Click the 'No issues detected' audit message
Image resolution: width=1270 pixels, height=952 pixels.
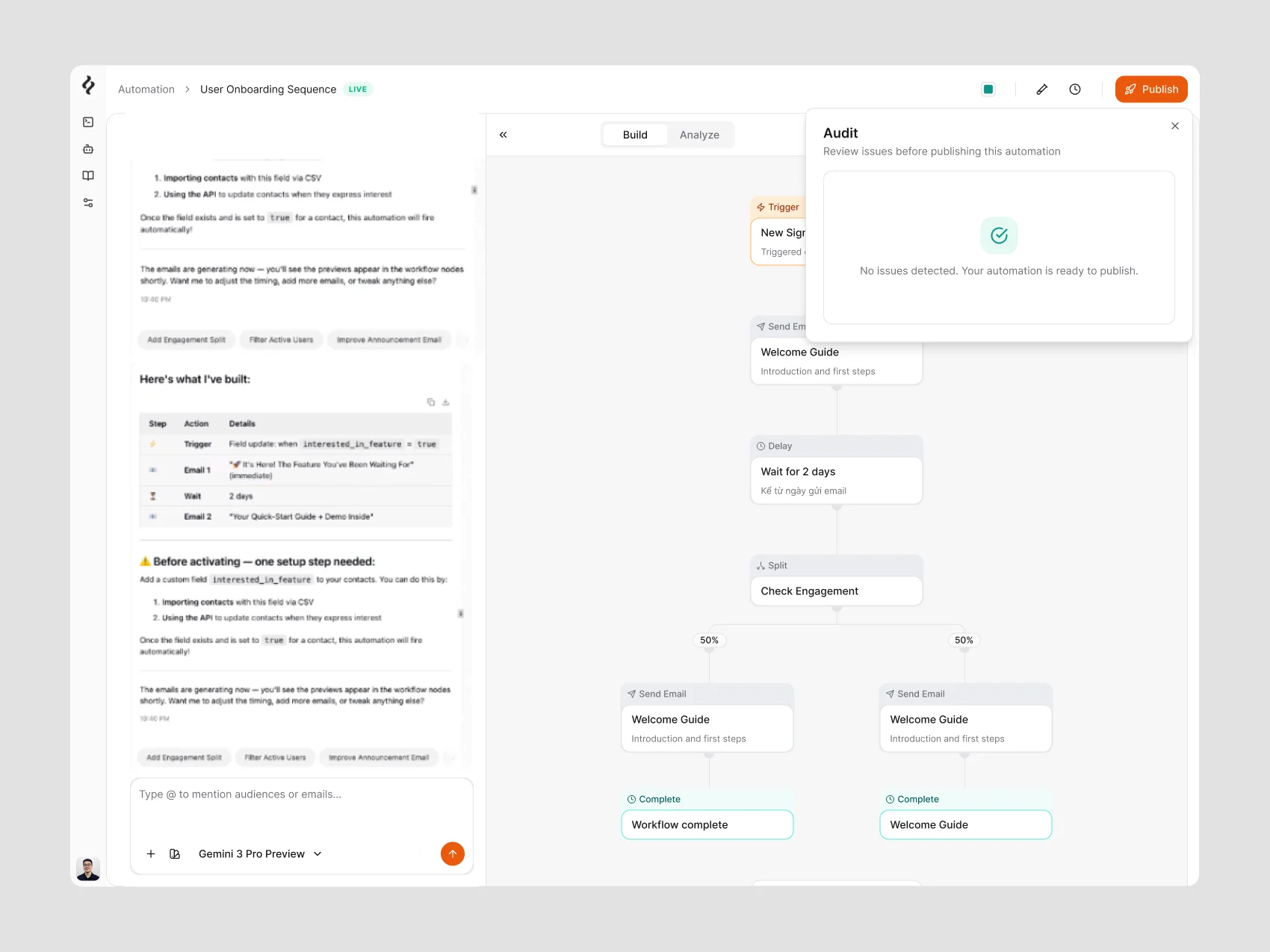[999, 271]
